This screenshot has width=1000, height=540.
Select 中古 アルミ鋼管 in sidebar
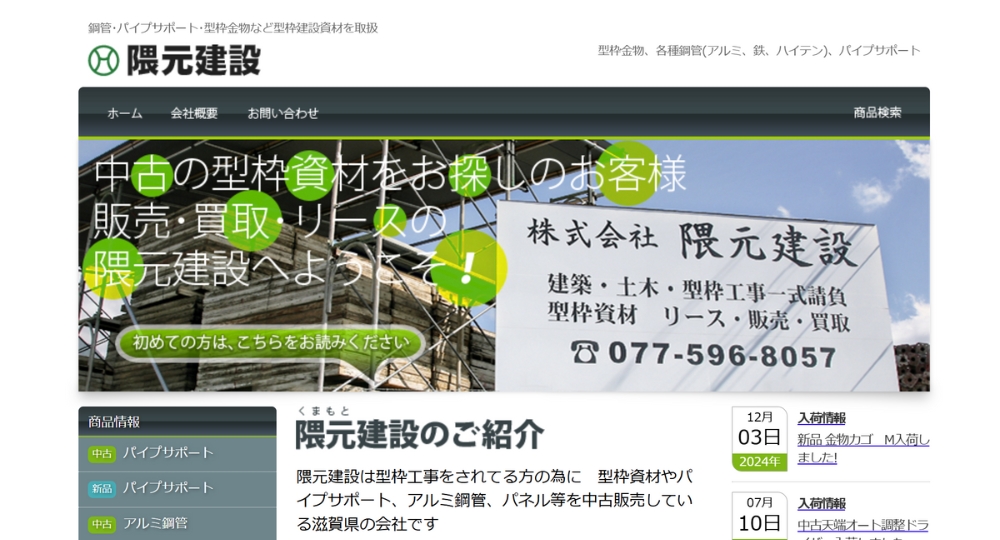(177, 523)
